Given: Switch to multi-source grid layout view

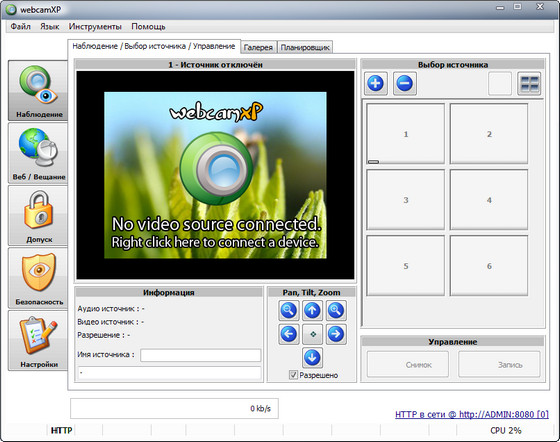Looking at the screenshot, I should [529, 84].
